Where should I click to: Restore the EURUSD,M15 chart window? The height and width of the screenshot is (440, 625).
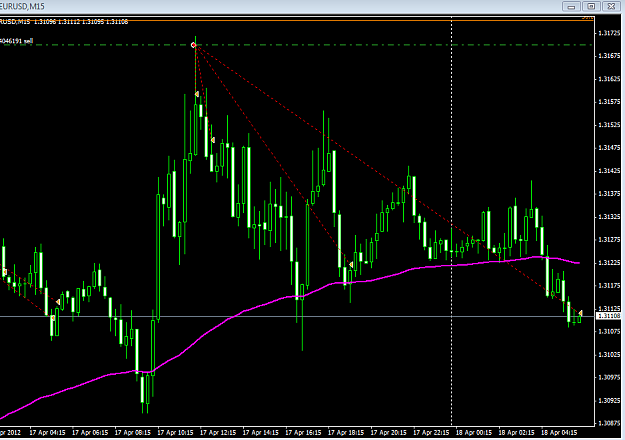[591, 6]
